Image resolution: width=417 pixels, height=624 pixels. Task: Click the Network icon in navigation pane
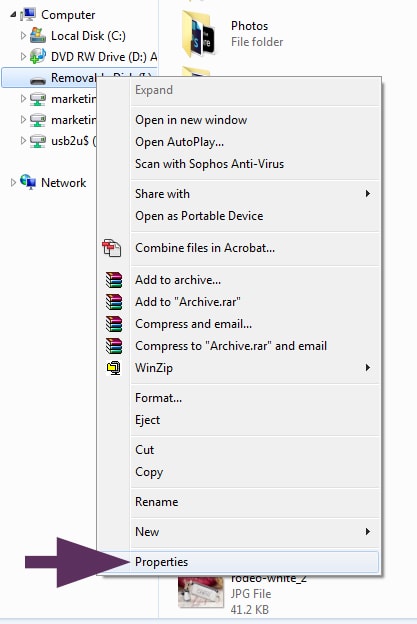coord(28,182)
